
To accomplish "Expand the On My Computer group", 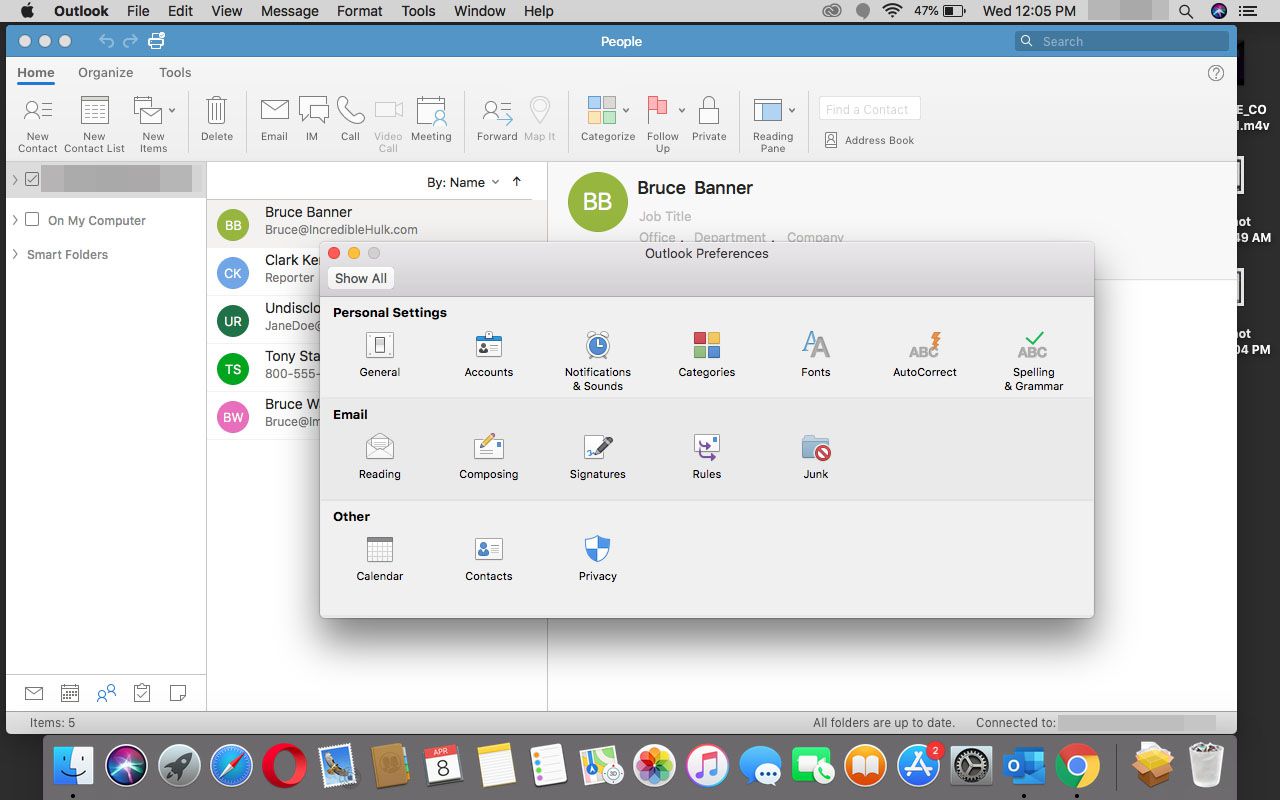I will point(15,219).
